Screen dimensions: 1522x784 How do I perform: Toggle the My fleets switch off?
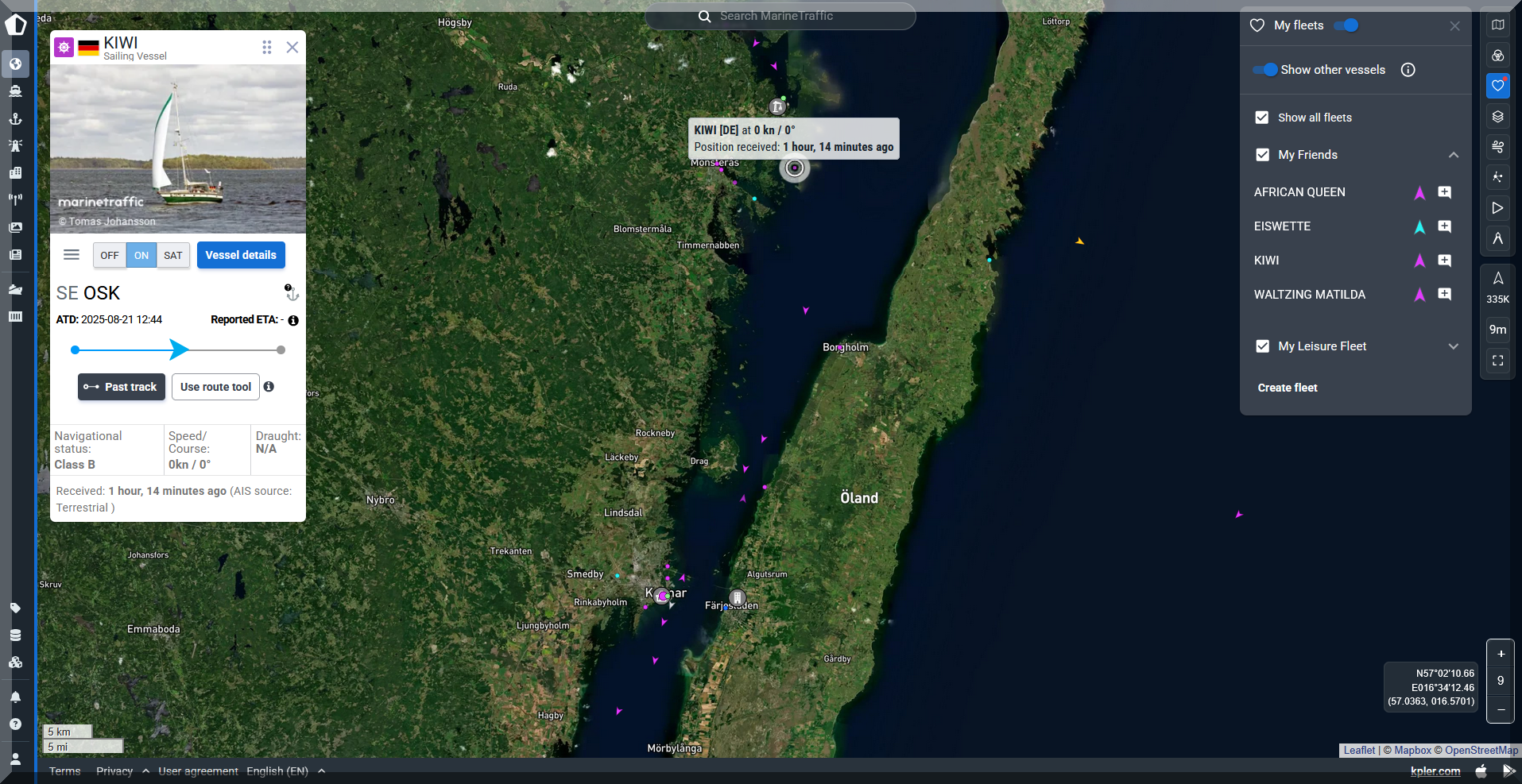(1346, 25)
